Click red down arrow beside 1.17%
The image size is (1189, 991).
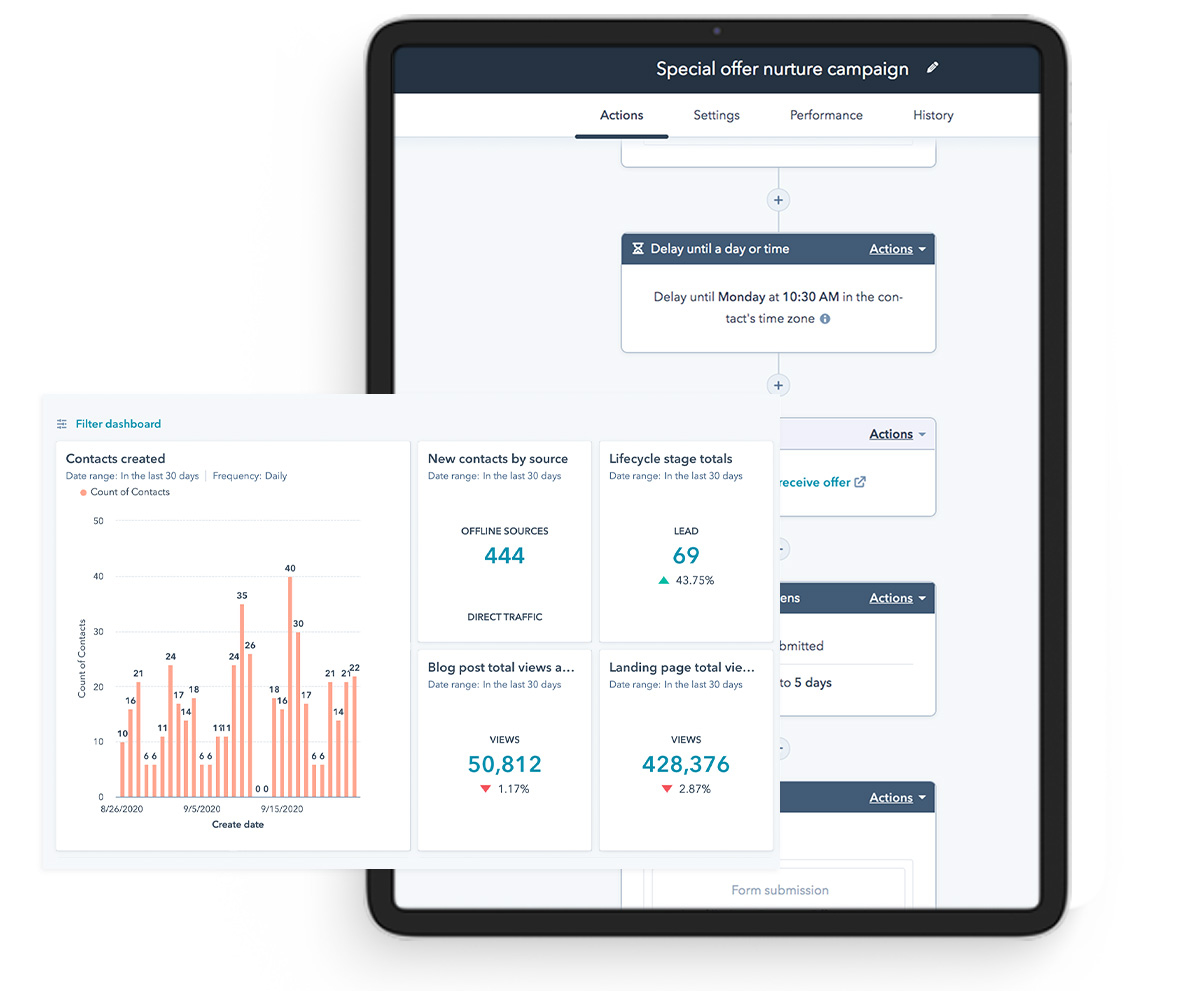point(485,789)
